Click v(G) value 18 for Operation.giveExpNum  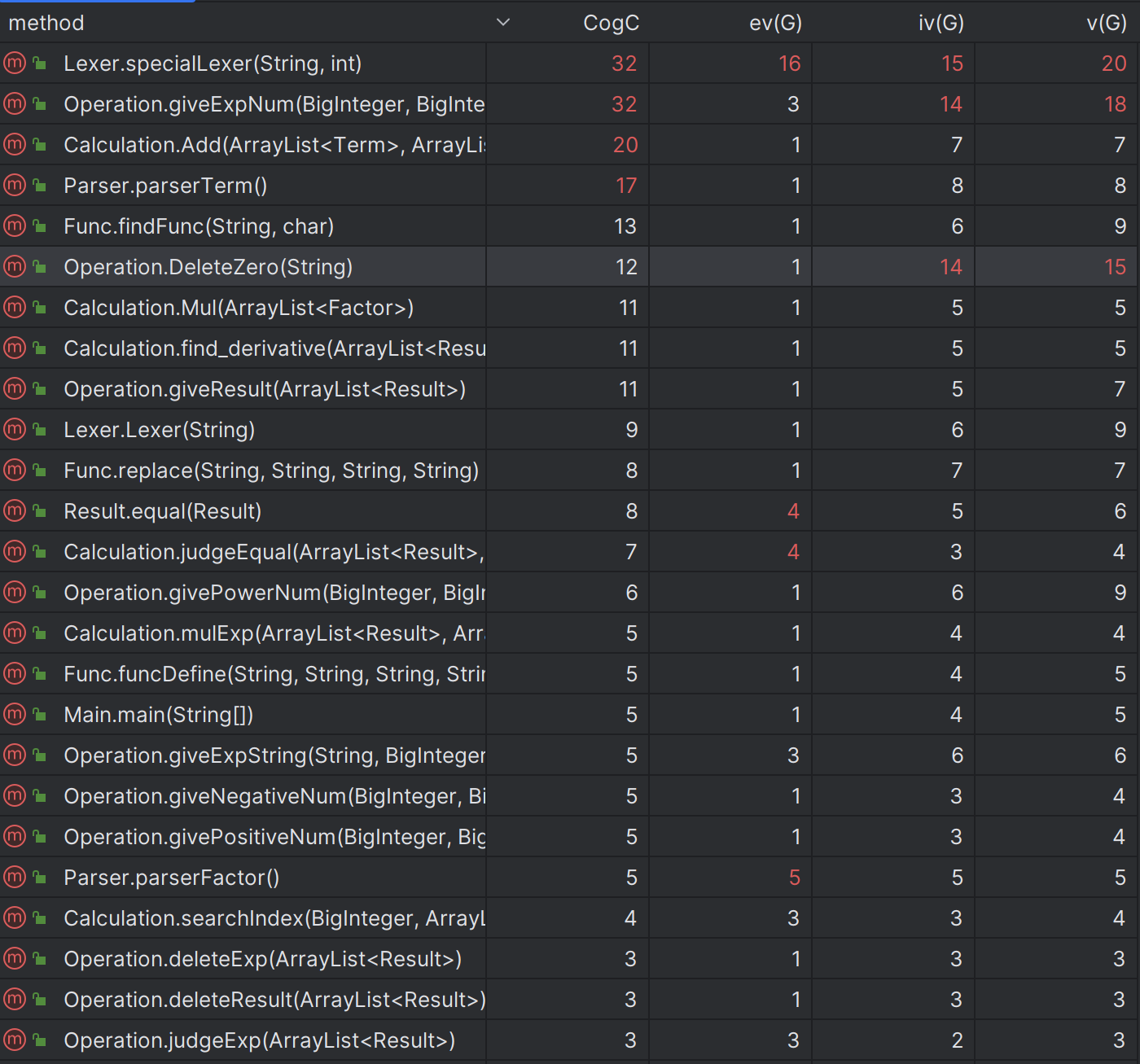[x=1116, y=104]
